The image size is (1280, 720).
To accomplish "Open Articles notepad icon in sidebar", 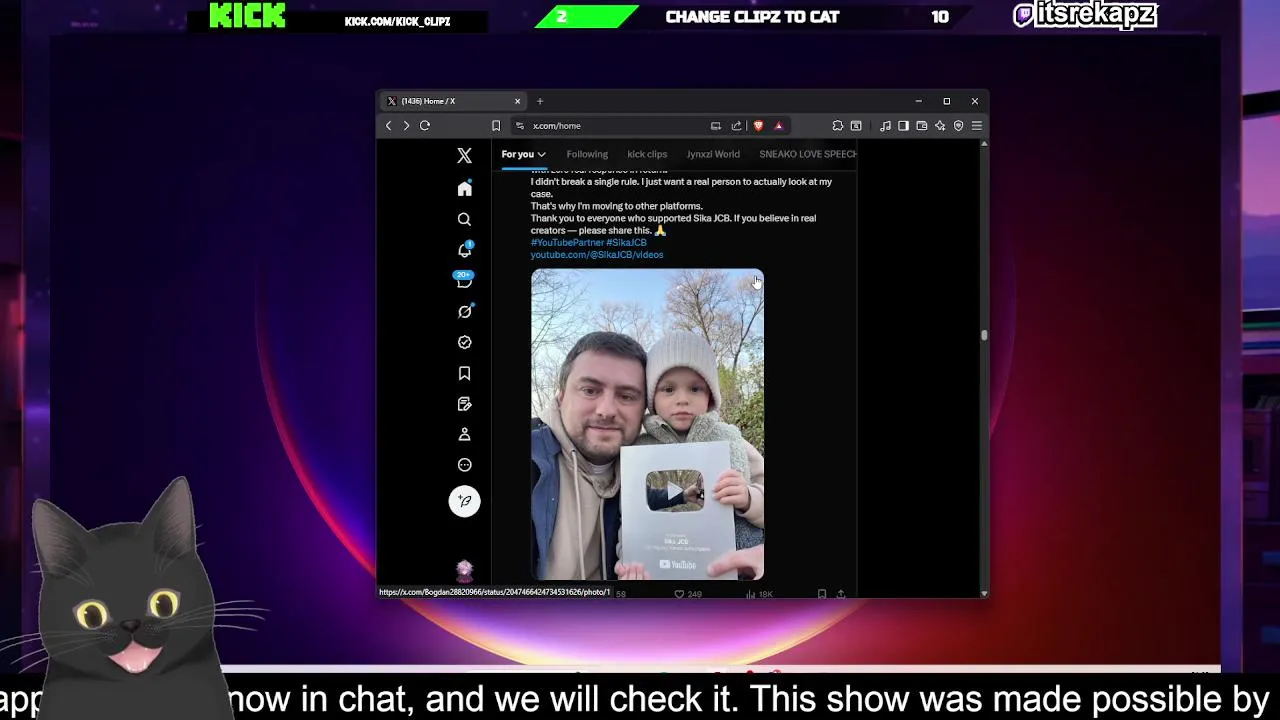I will point(464,404).
